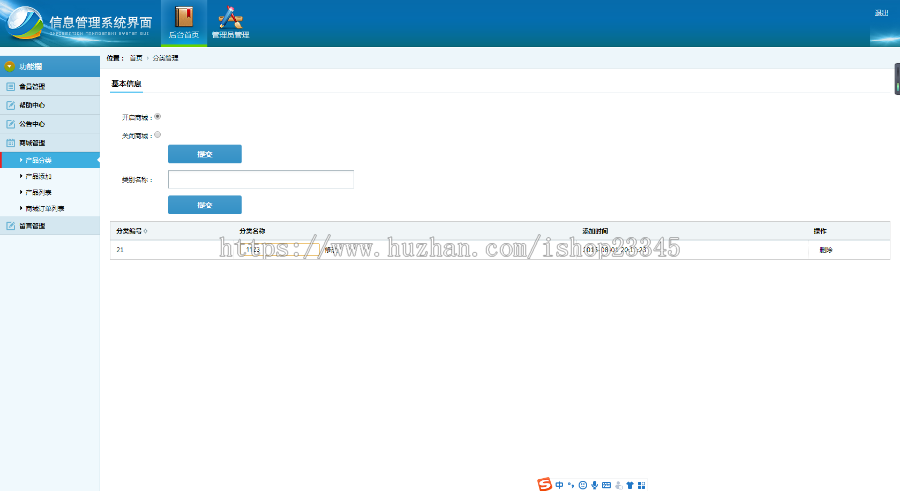This screenshot has height=491, width=900.
Task: Select the 关闭商城 radio button
Action: (157, 135)
